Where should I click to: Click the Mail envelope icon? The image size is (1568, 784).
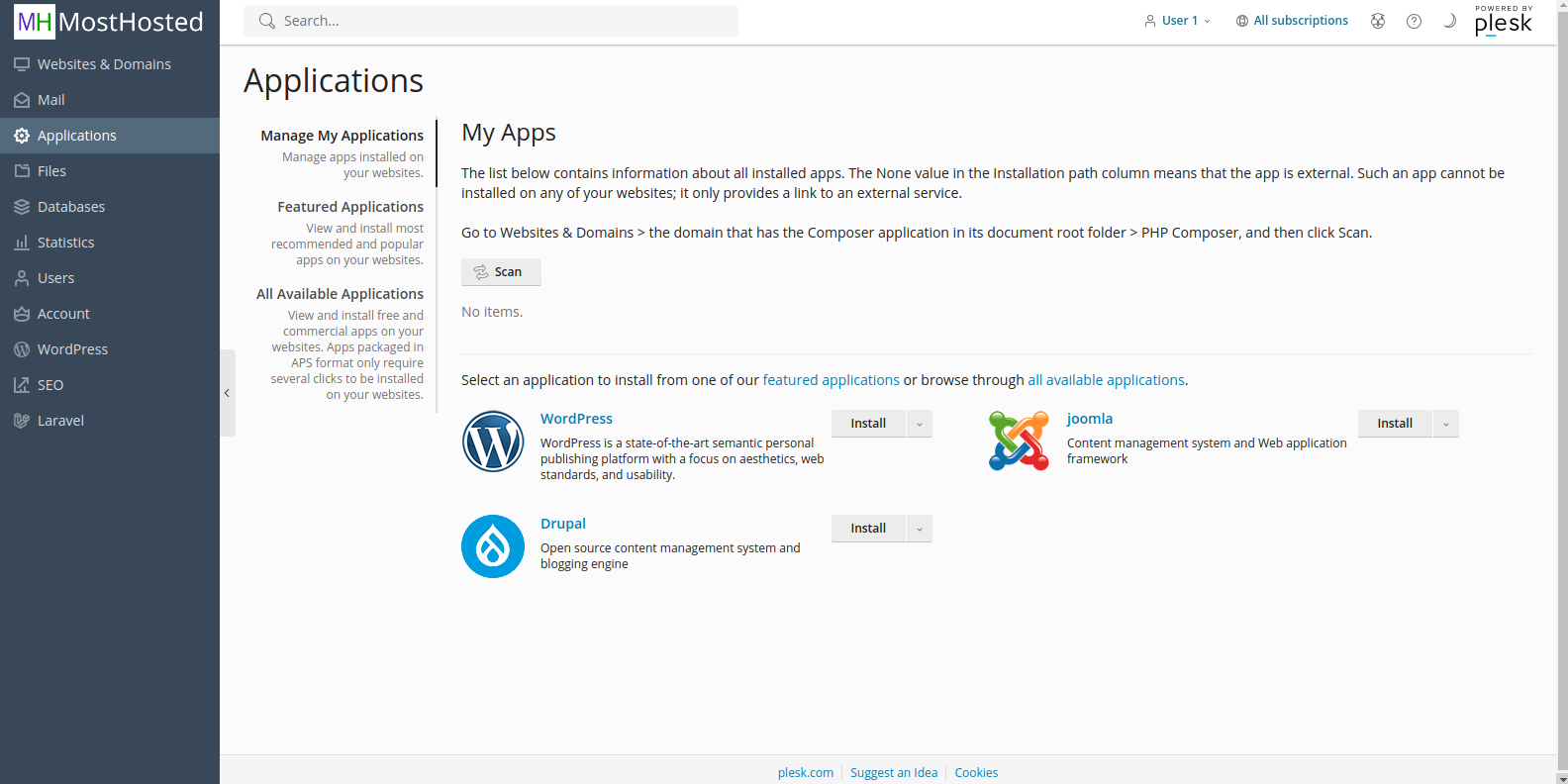22,100
